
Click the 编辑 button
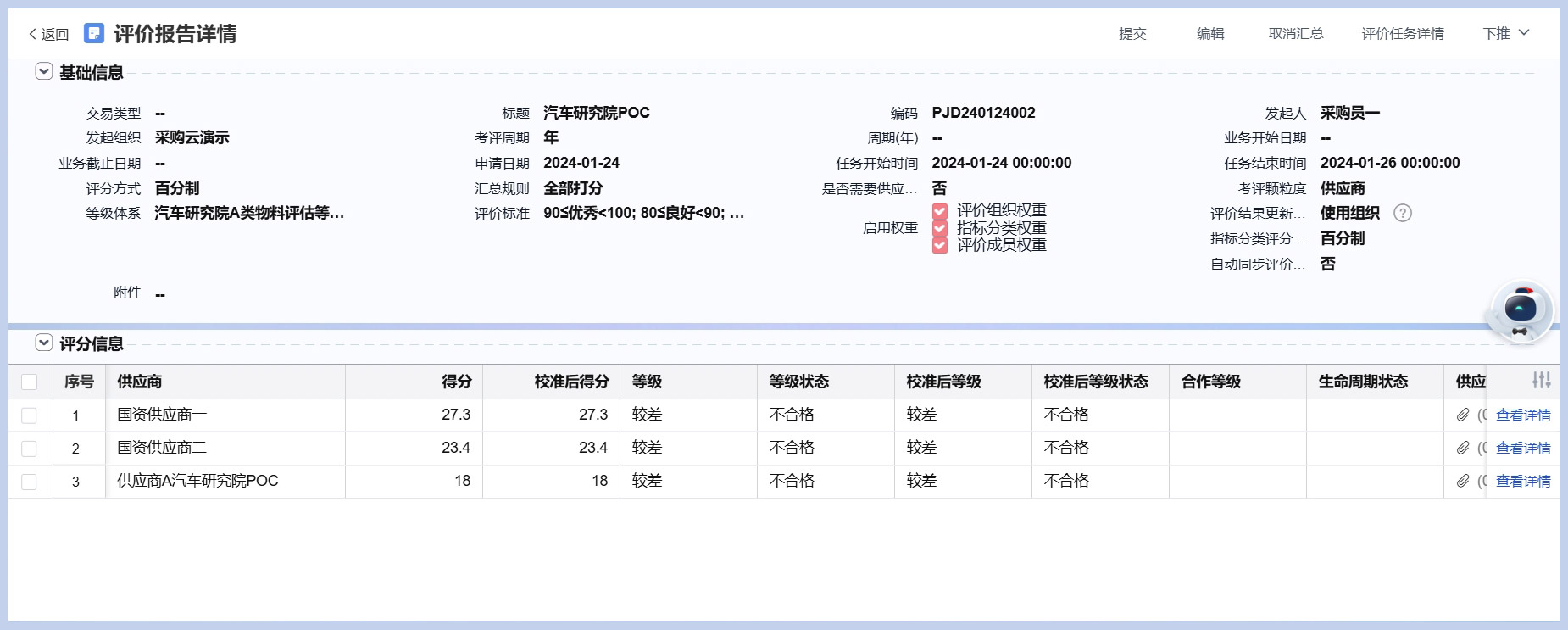coord(1210,33)
